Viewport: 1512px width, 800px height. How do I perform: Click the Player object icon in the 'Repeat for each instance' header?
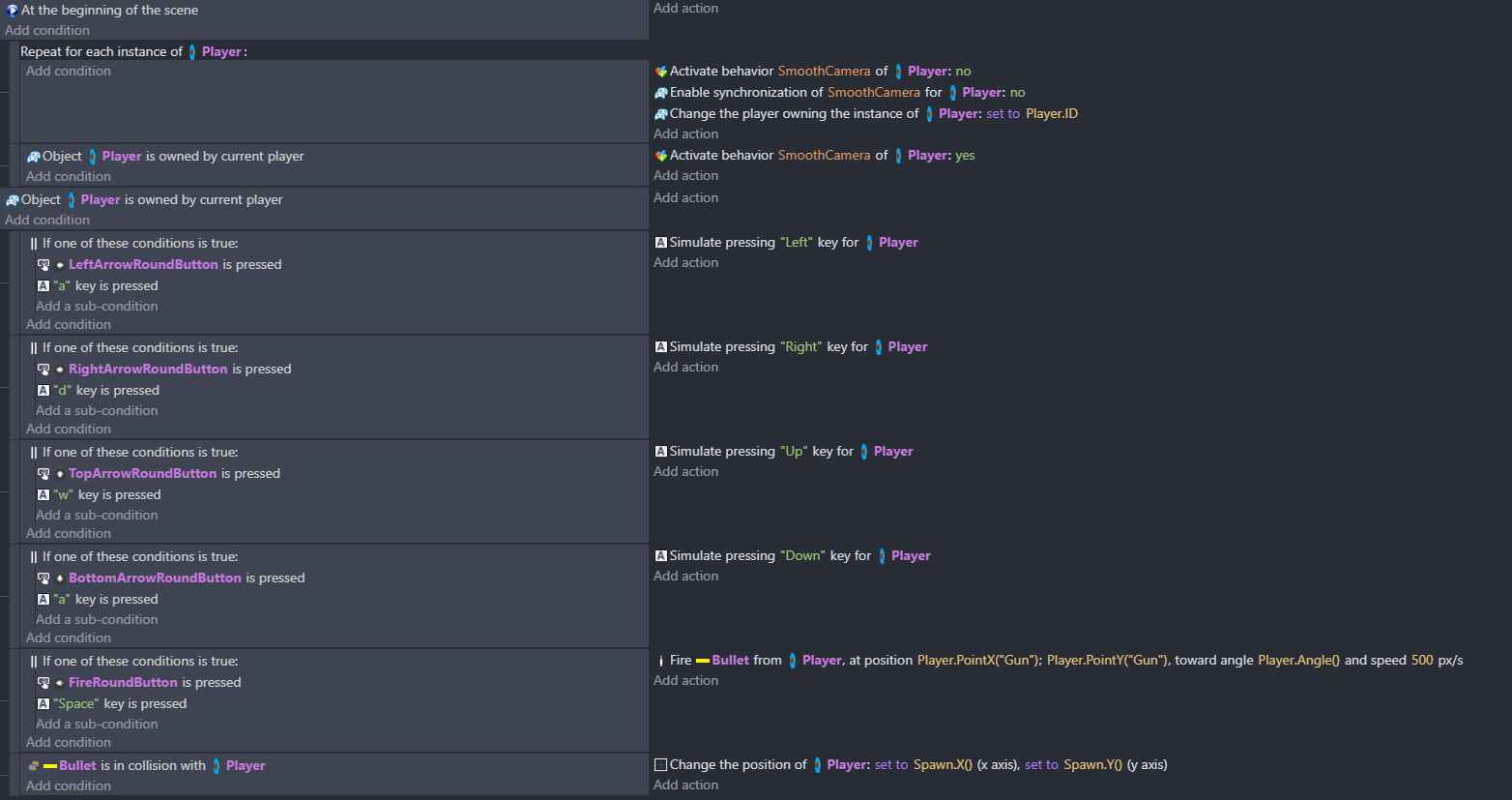pyautogui.click(x=192, y=52)
